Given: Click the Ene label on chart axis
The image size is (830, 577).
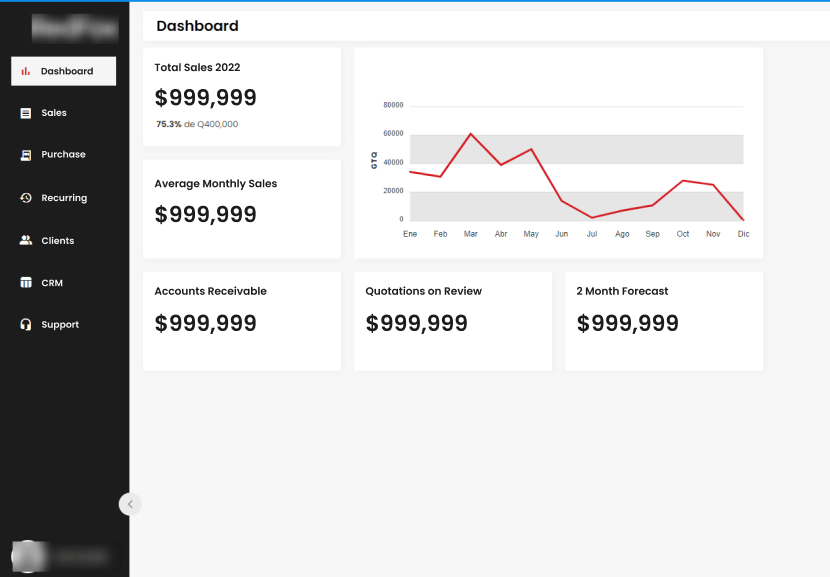Looking at the screenshot, I should pos(410,234).
